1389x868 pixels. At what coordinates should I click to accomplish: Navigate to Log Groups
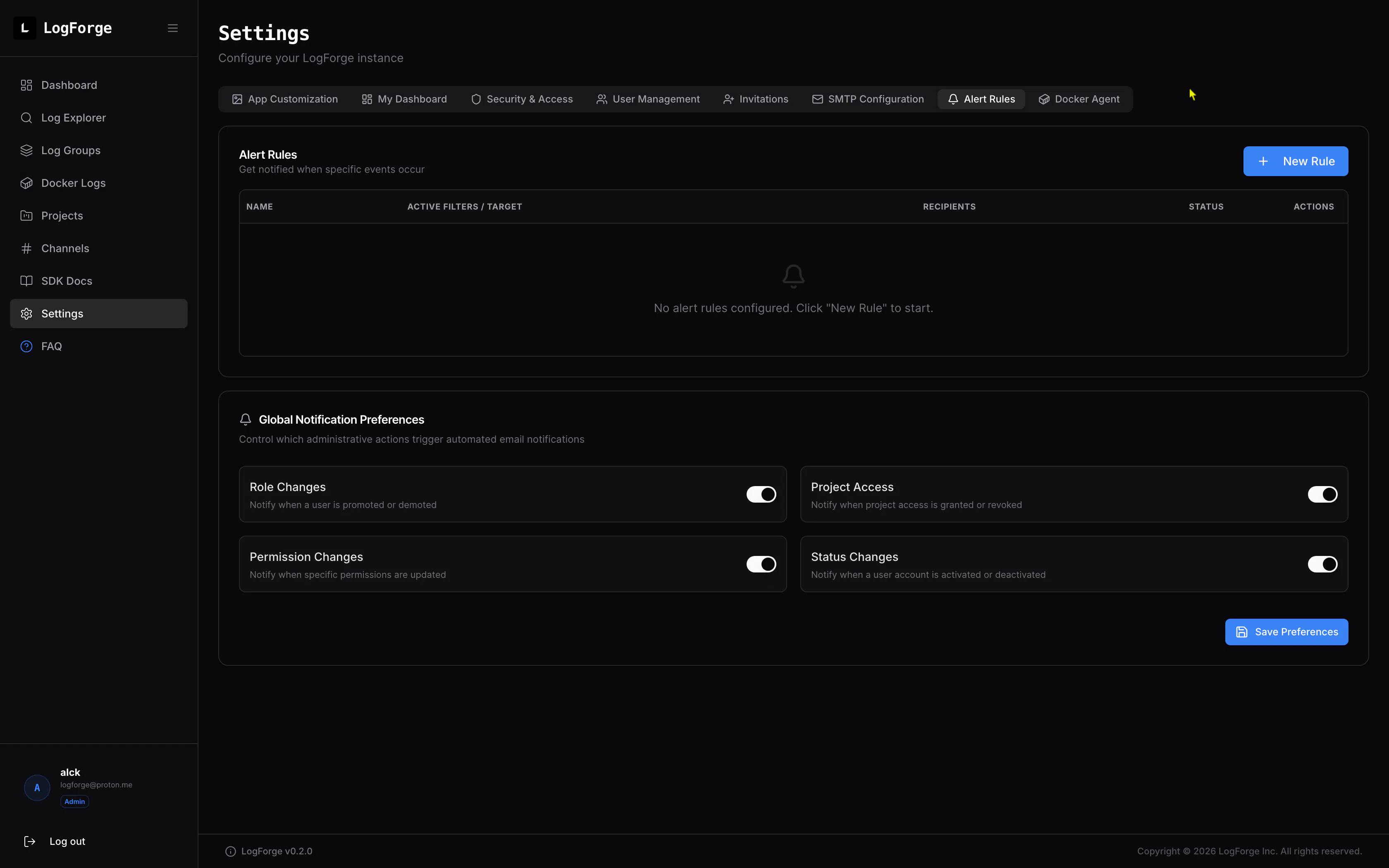click(99, 150)
